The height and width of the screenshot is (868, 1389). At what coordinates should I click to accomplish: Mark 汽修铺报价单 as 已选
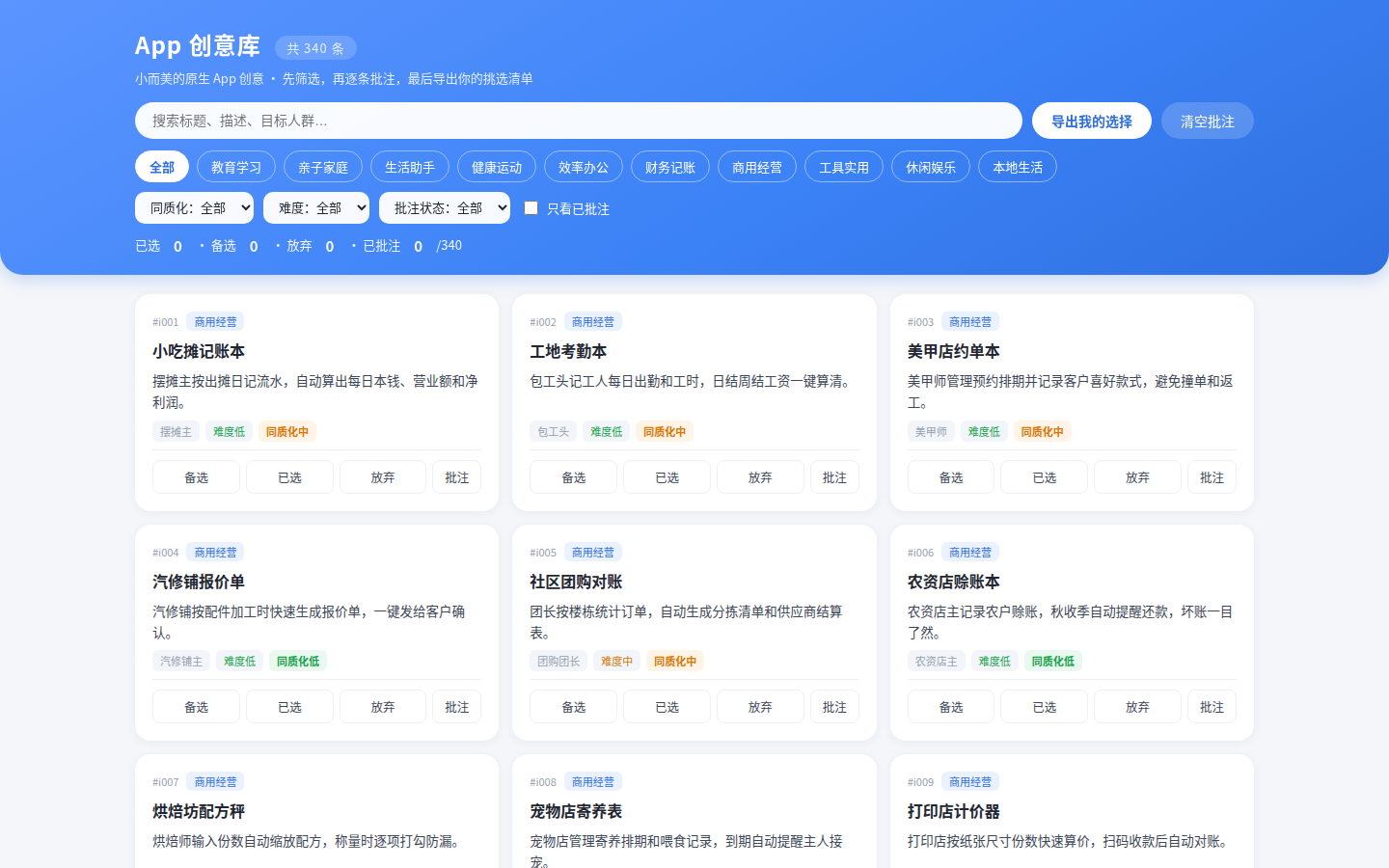pyautogui.click(x=289, y=707)
